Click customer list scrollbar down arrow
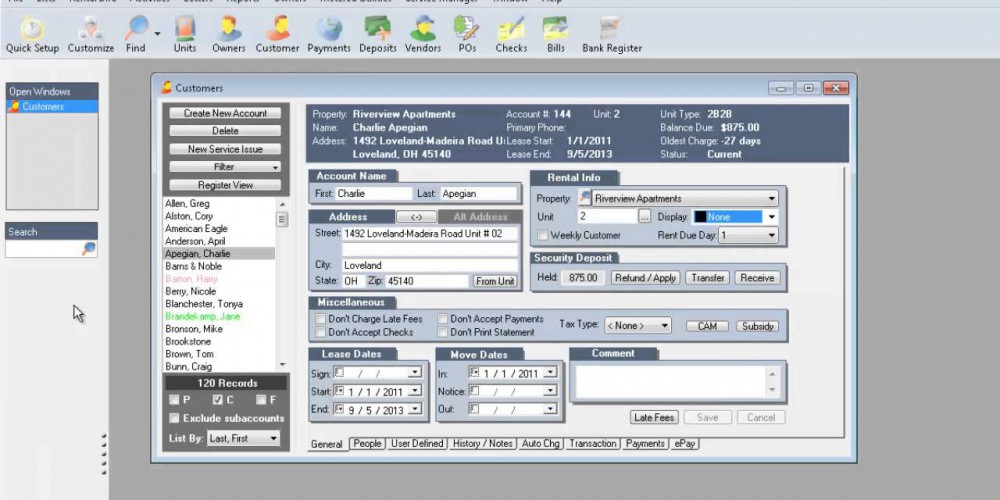This screenshot has width=1000, height=500. coord(283,365)
